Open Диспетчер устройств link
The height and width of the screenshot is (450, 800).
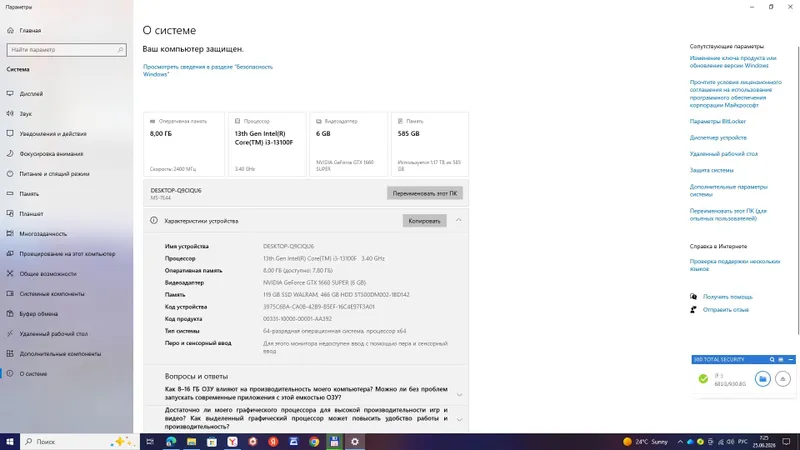[718, 138]
